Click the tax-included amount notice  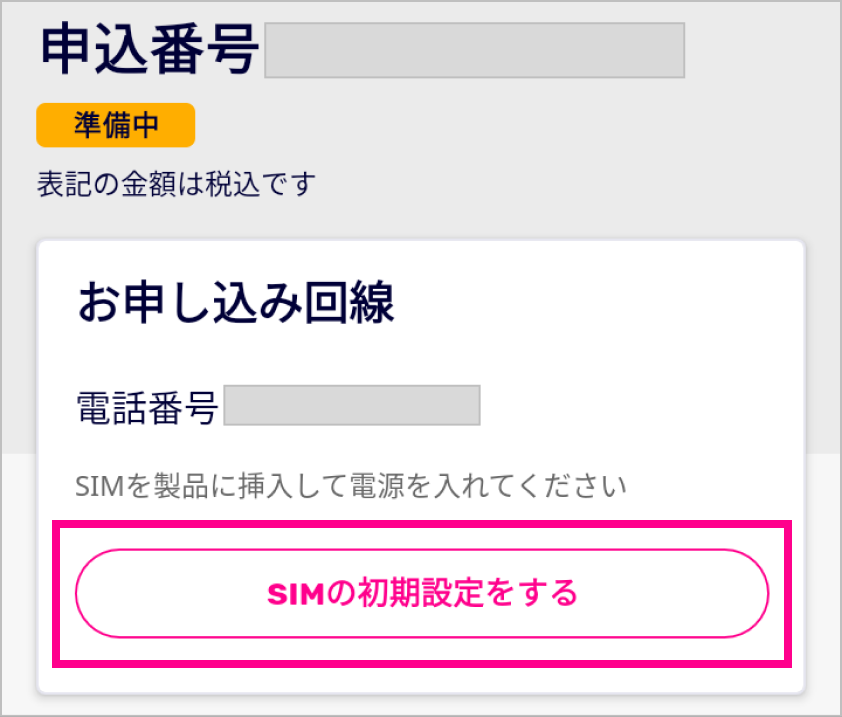coord(176,184)
